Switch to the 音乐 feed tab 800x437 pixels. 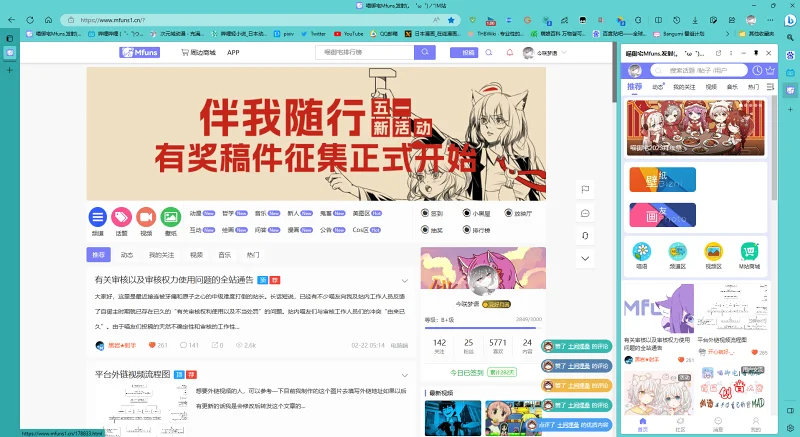tap(224, 255)
